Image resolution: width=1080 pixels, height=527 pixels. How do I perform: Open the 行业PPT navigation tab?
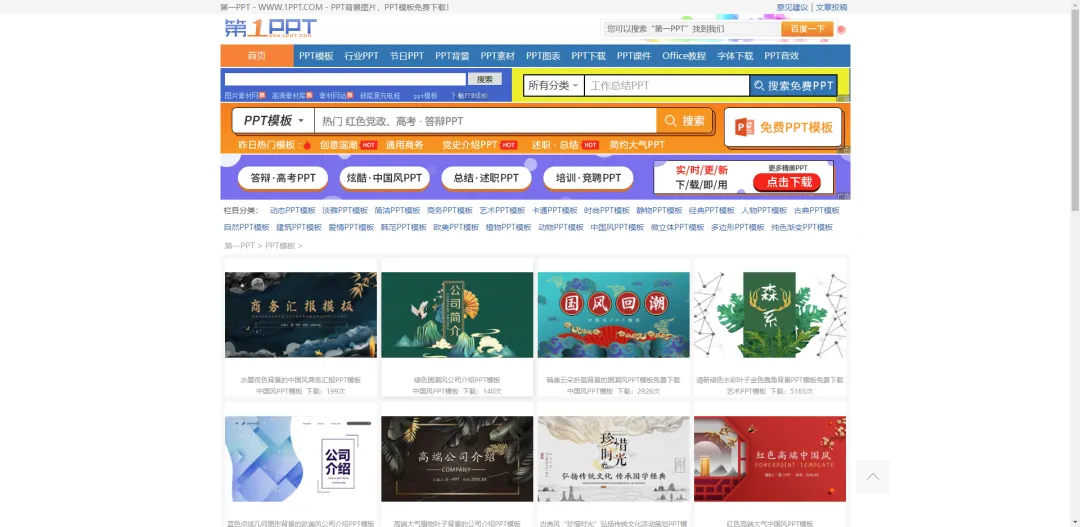[362, 56]
